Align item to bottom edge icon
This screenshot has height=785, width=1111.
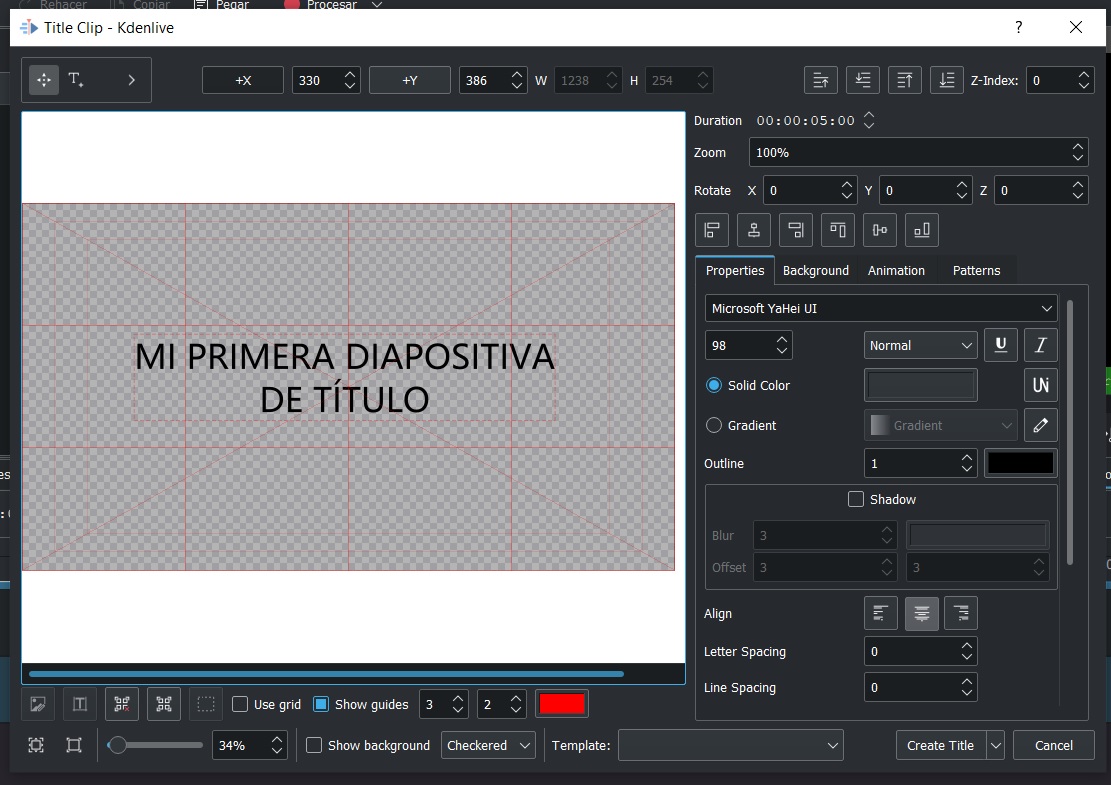922,230
